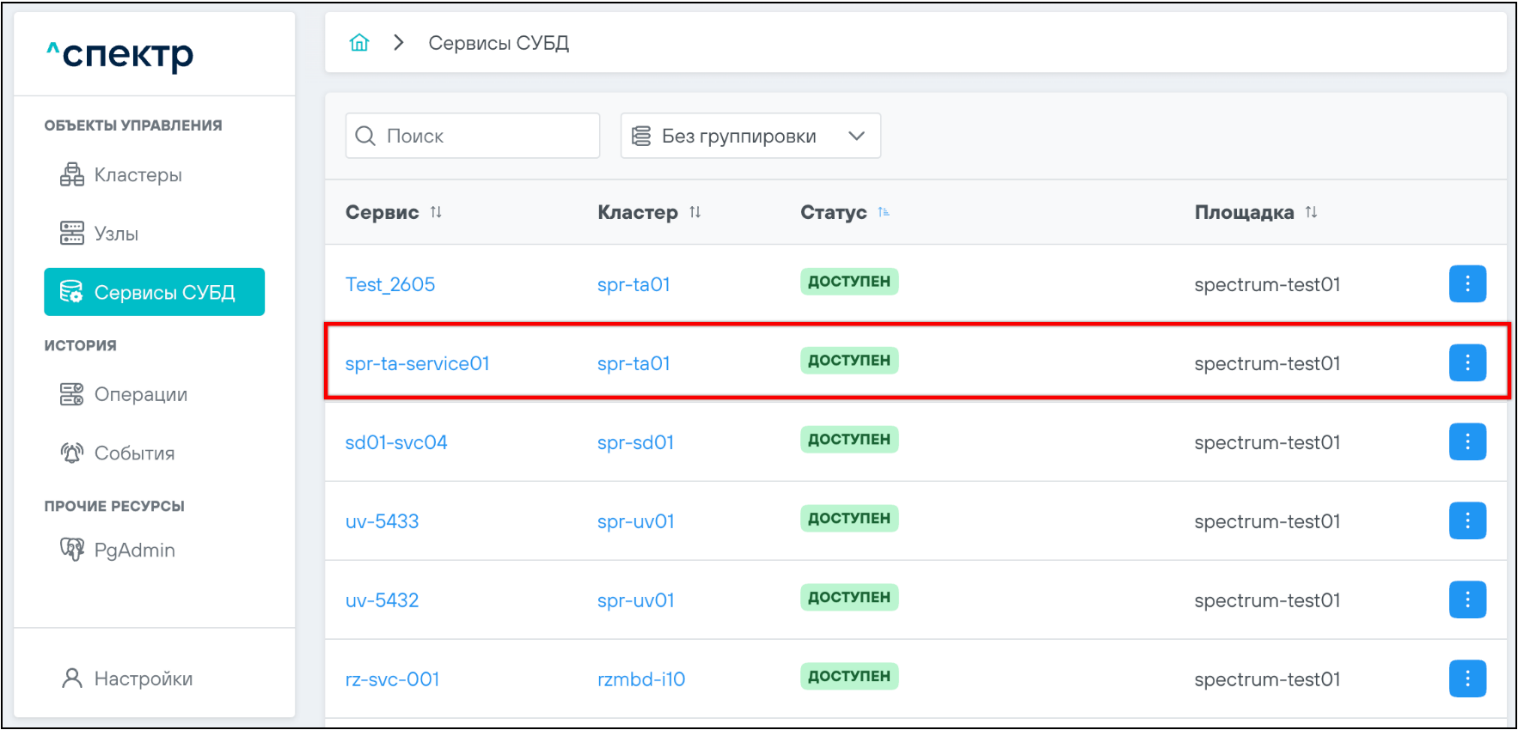Open the Узлы section in sidebar

click(x=115, y=234)
